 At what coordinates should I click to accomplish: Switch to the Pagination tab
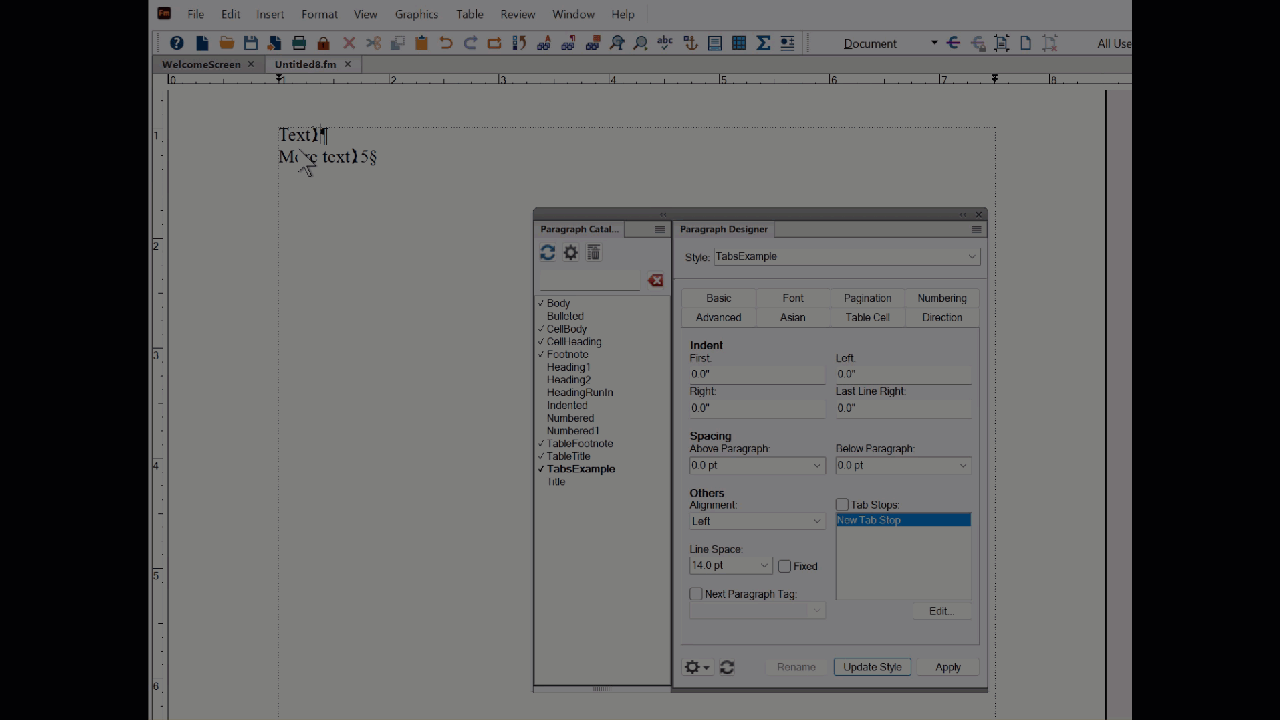(867, 298)
